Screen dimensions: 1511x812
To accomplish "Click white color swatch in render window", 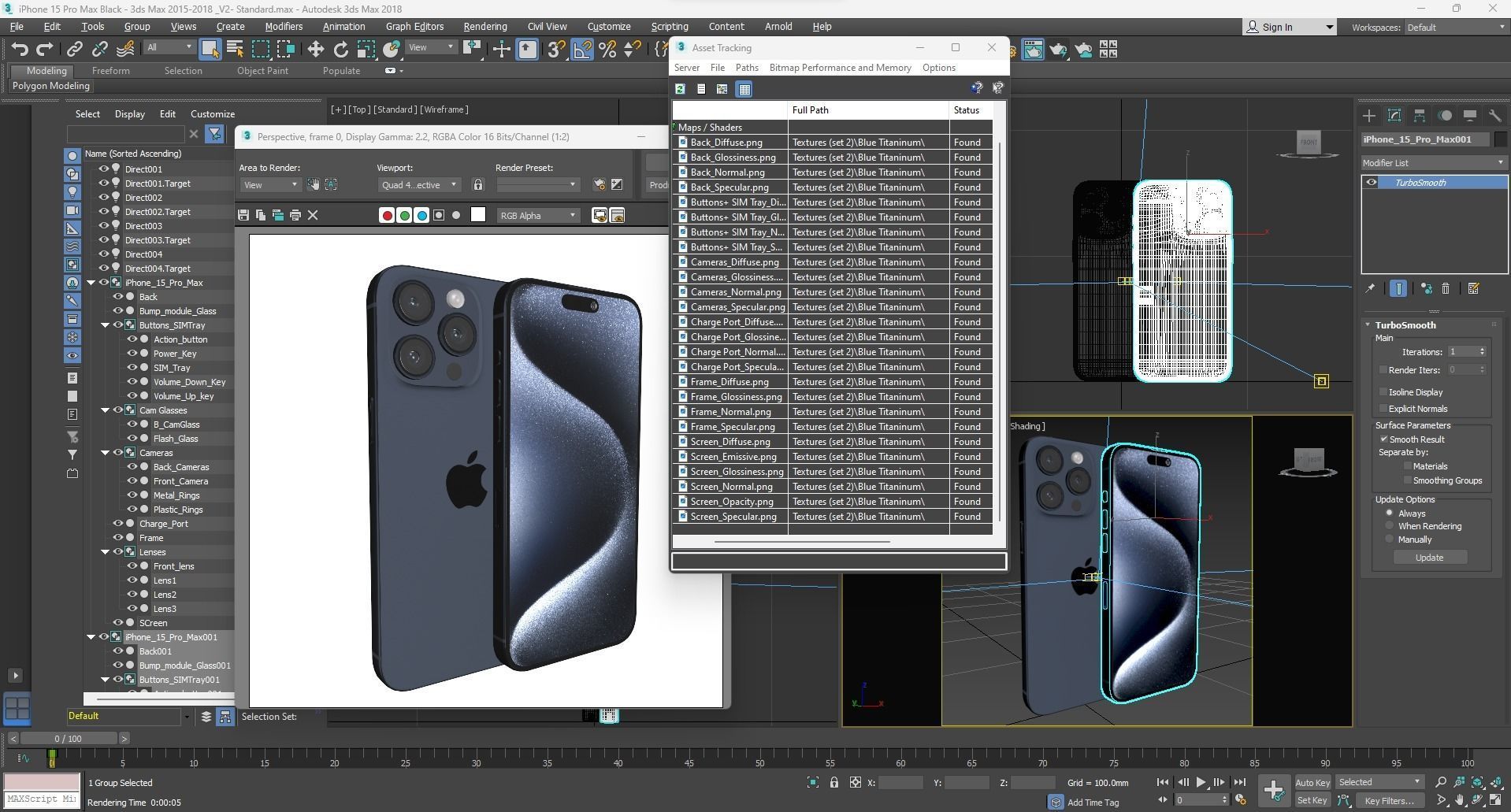I will point(477,215).
